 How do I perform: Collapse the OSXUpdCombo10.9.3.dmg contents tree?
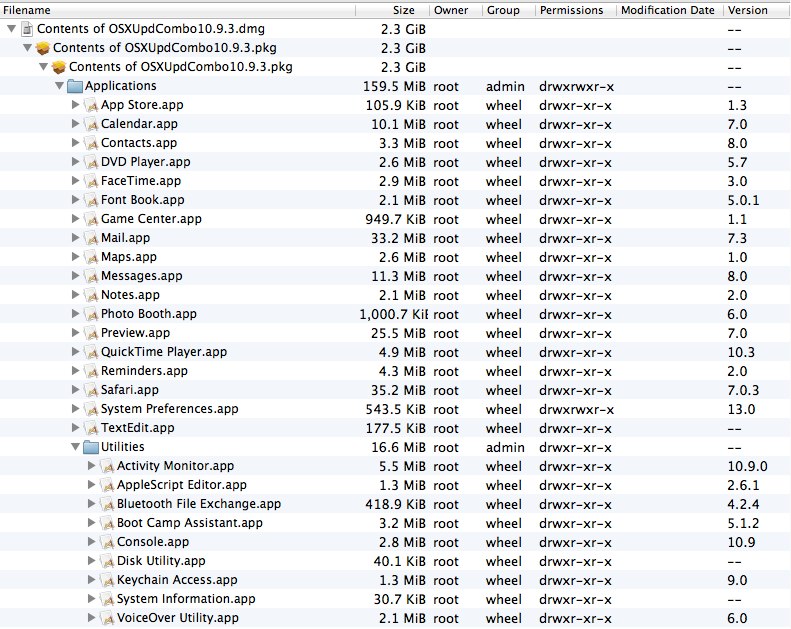[x=12, y=29]
